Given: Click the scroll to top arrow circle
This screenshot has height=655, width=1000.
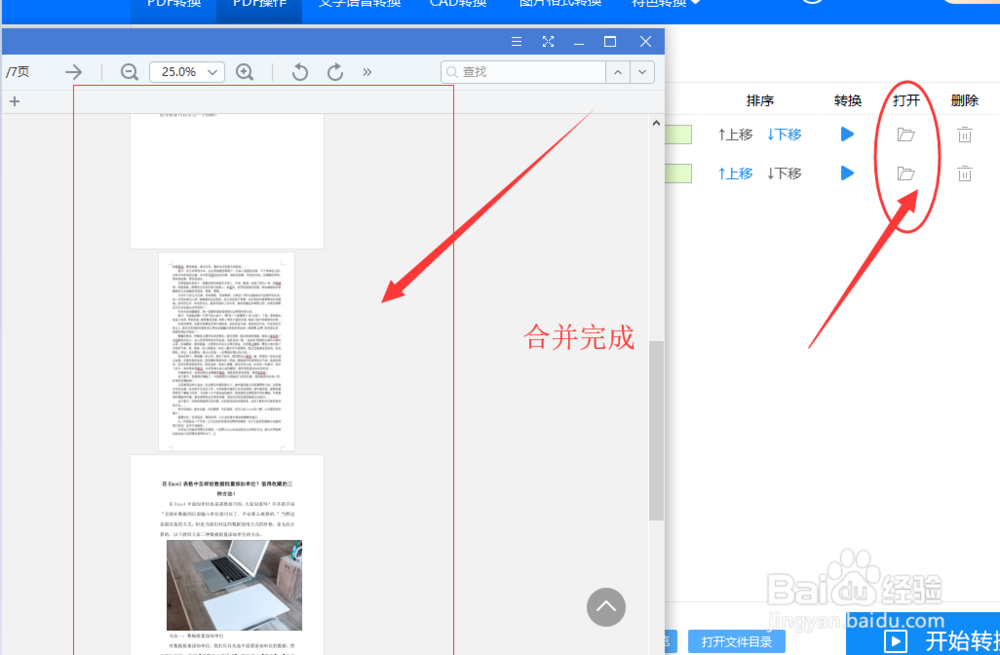Looking at the screenshot, I should 606,607.
